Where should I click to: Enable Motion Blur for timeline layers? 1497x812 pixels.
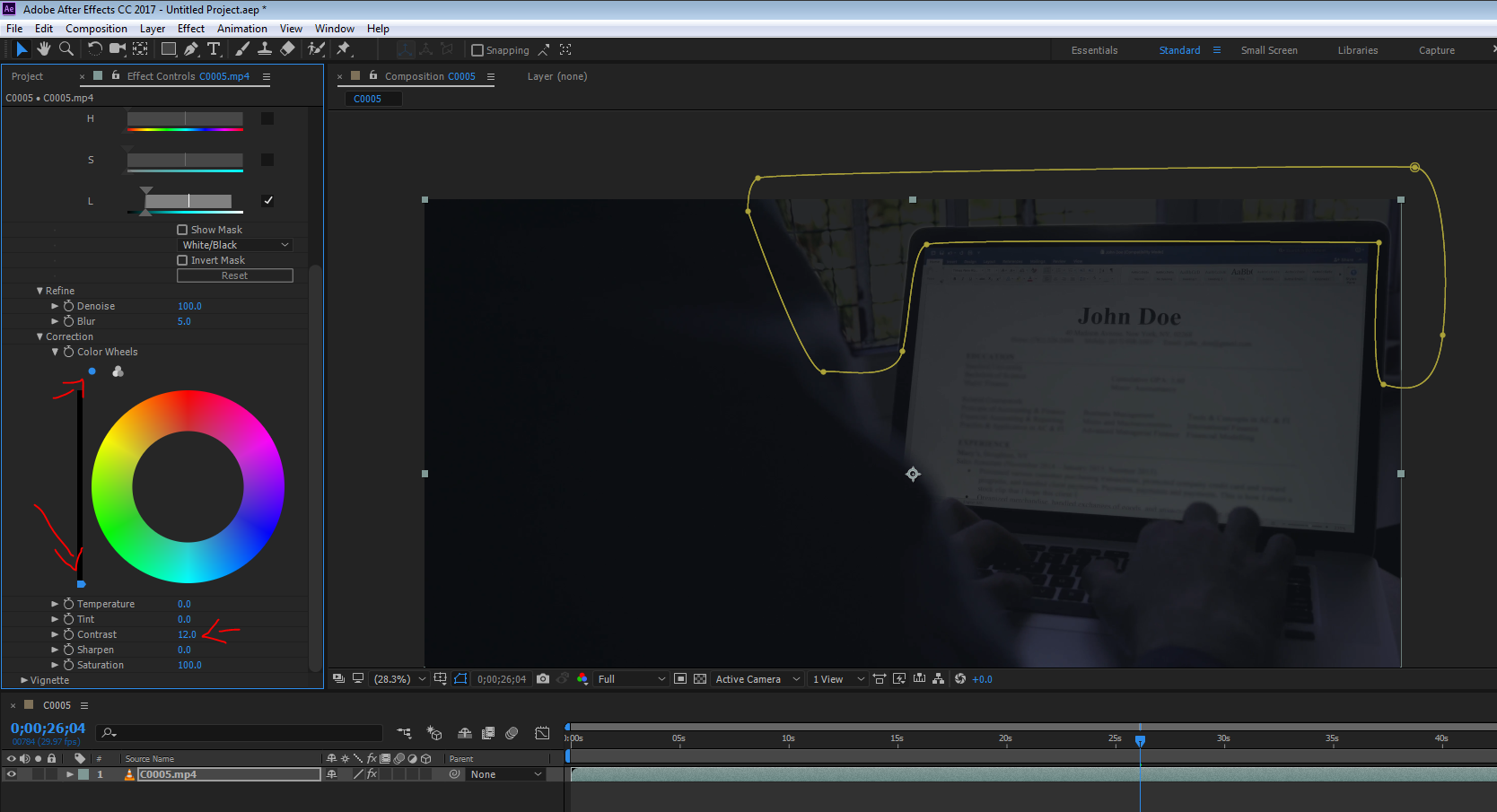tap(512, 733)
